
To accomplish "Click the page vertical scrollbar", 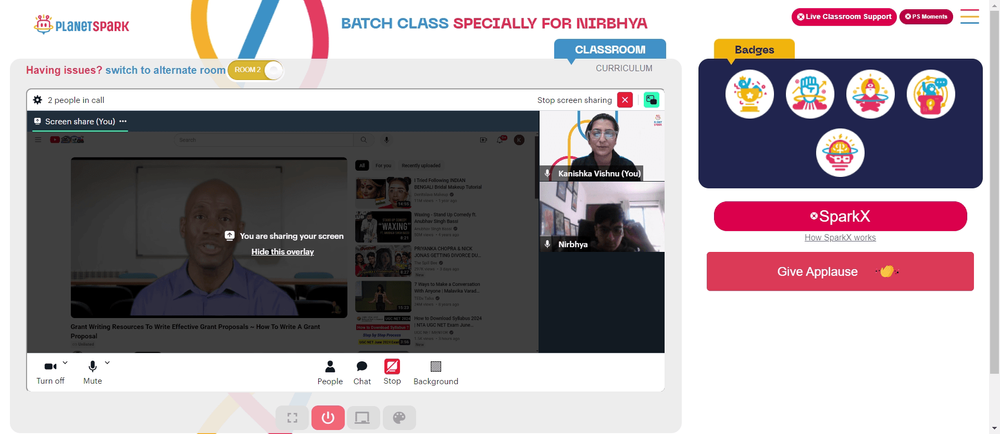I will tap(994, 191).
